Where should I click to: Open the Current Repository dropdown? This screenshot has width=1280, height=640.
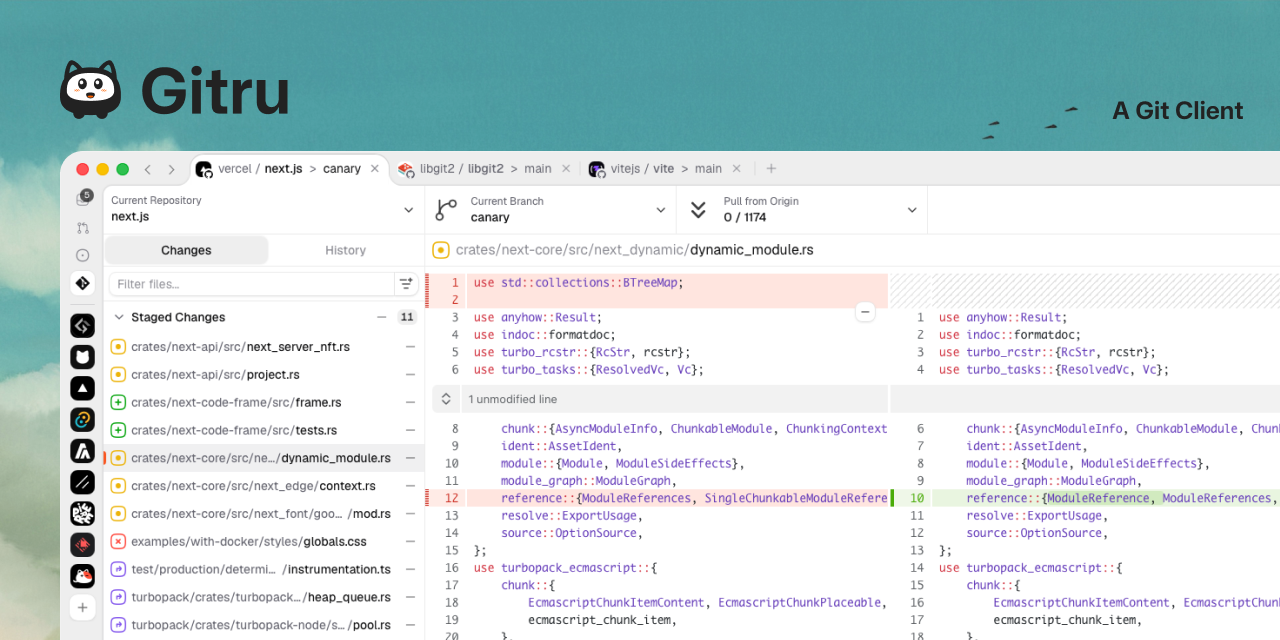pos(264,209)
